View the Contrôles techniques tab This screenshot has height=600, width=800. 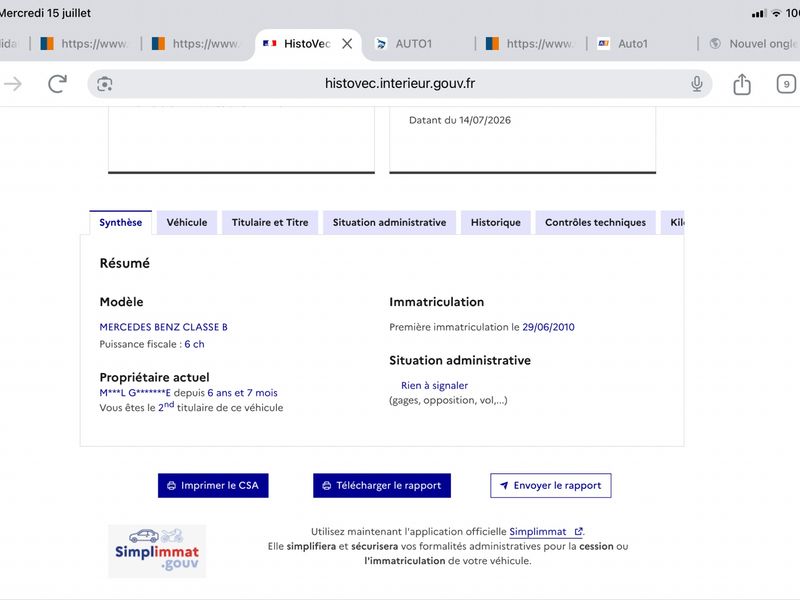(595, 222)
